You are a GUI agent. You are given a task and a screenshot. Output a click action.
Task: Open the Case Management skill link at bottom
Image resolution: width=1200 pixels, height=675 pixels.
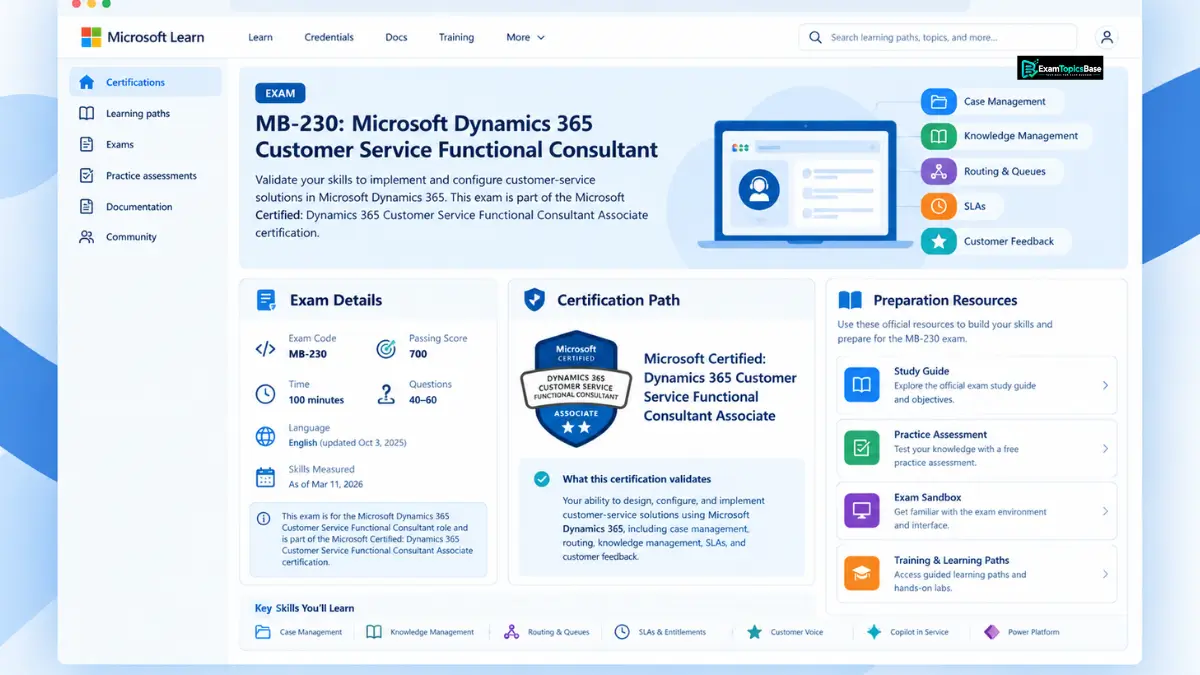299,632
